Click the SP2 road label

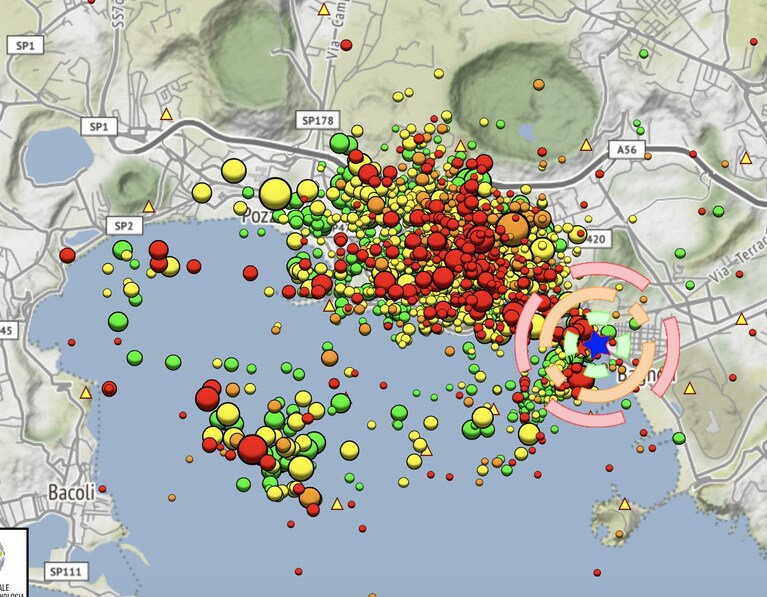click(124, 226)
